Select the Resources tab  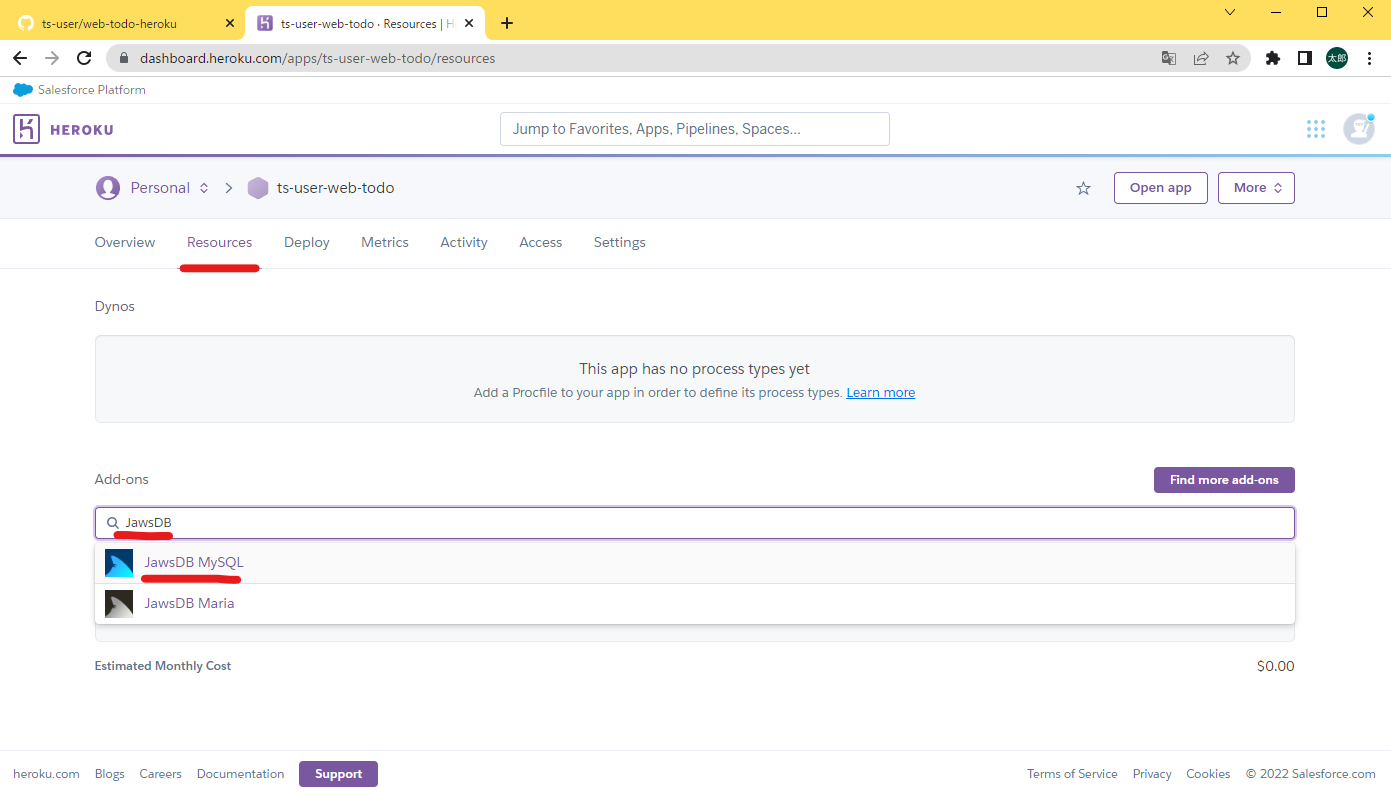point(219,242)
